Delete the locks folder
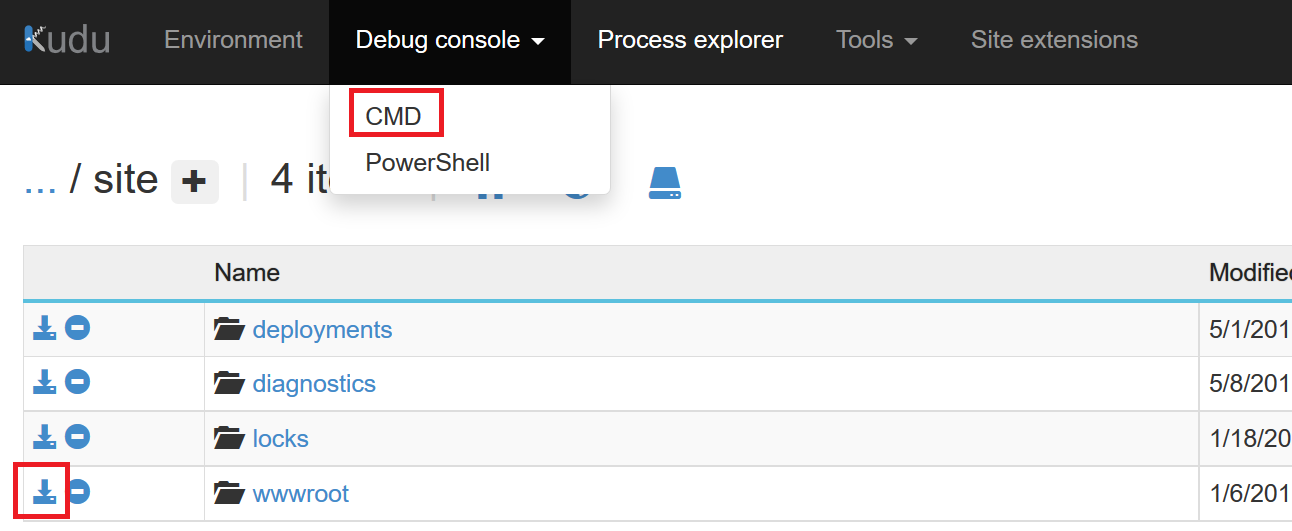 (x=78, y=437)
